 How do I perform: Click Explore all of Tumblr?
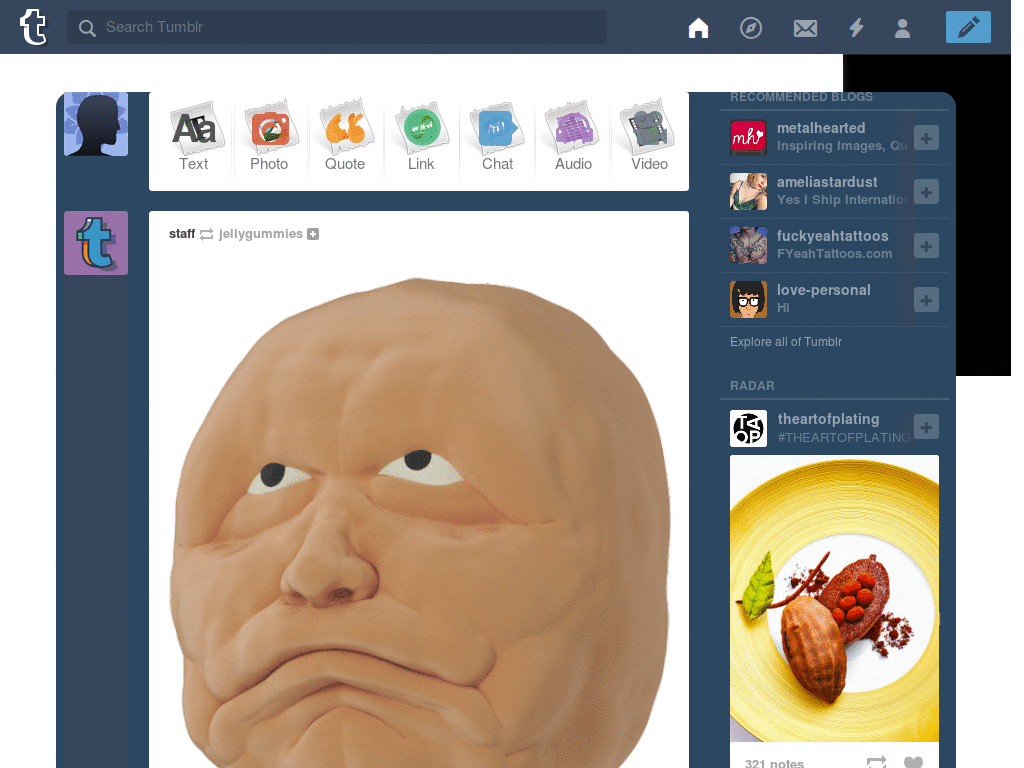(x=786, y=342)
